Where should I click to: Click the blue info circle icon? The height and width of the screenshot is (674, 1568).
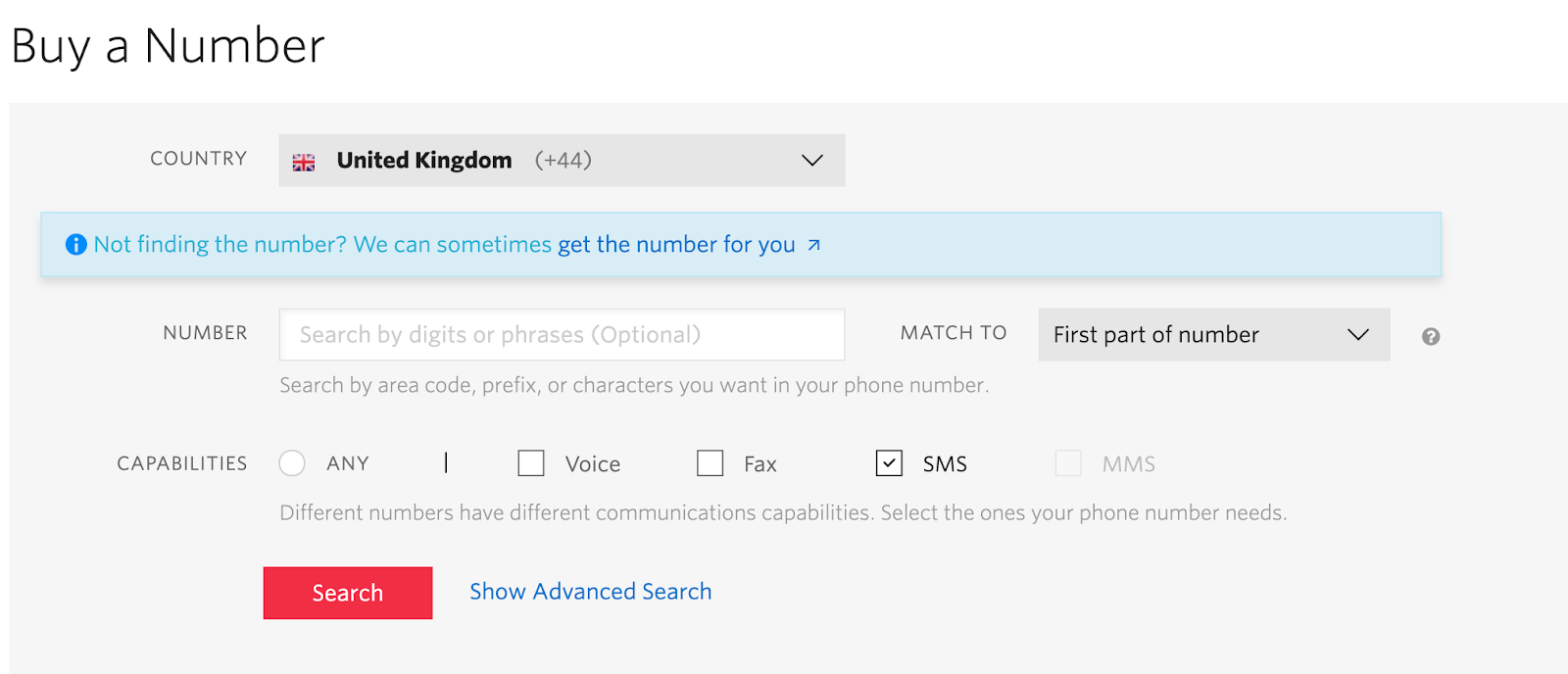pos(75,244)
